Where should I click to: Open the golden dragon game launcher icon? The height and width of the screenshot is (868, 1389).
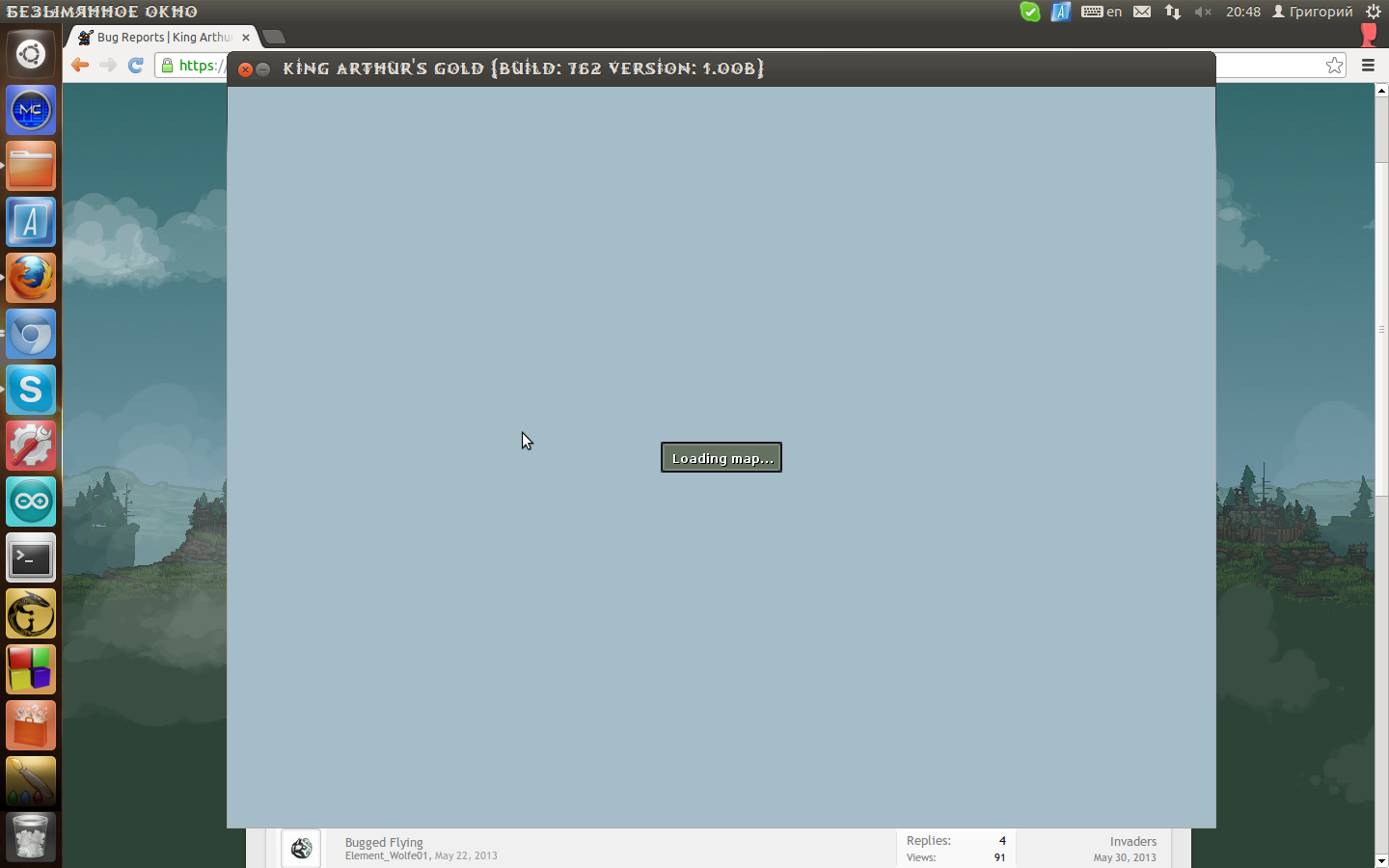pyautogui.click(x=31, y=613)
